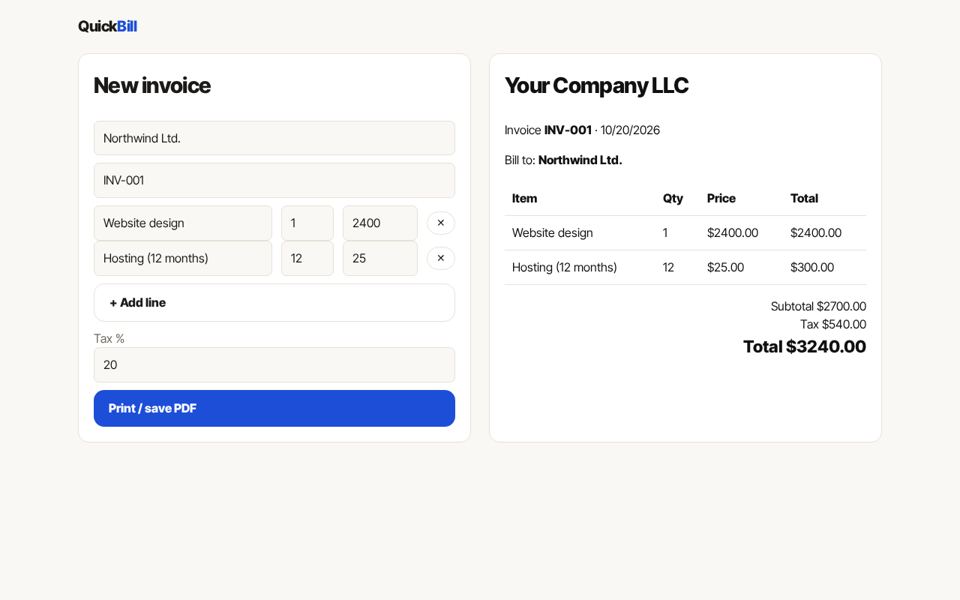960x600 pixels.
Task: Edit the price field showing 25
Action: (x=380, y=258)
